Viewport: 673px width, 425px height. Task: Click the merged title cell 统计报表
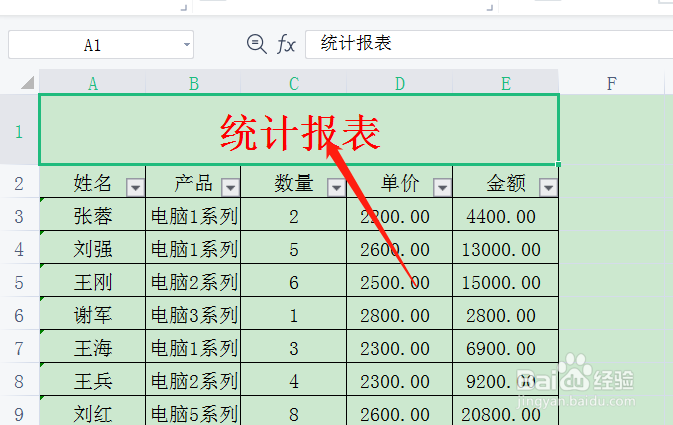point(299,130)
